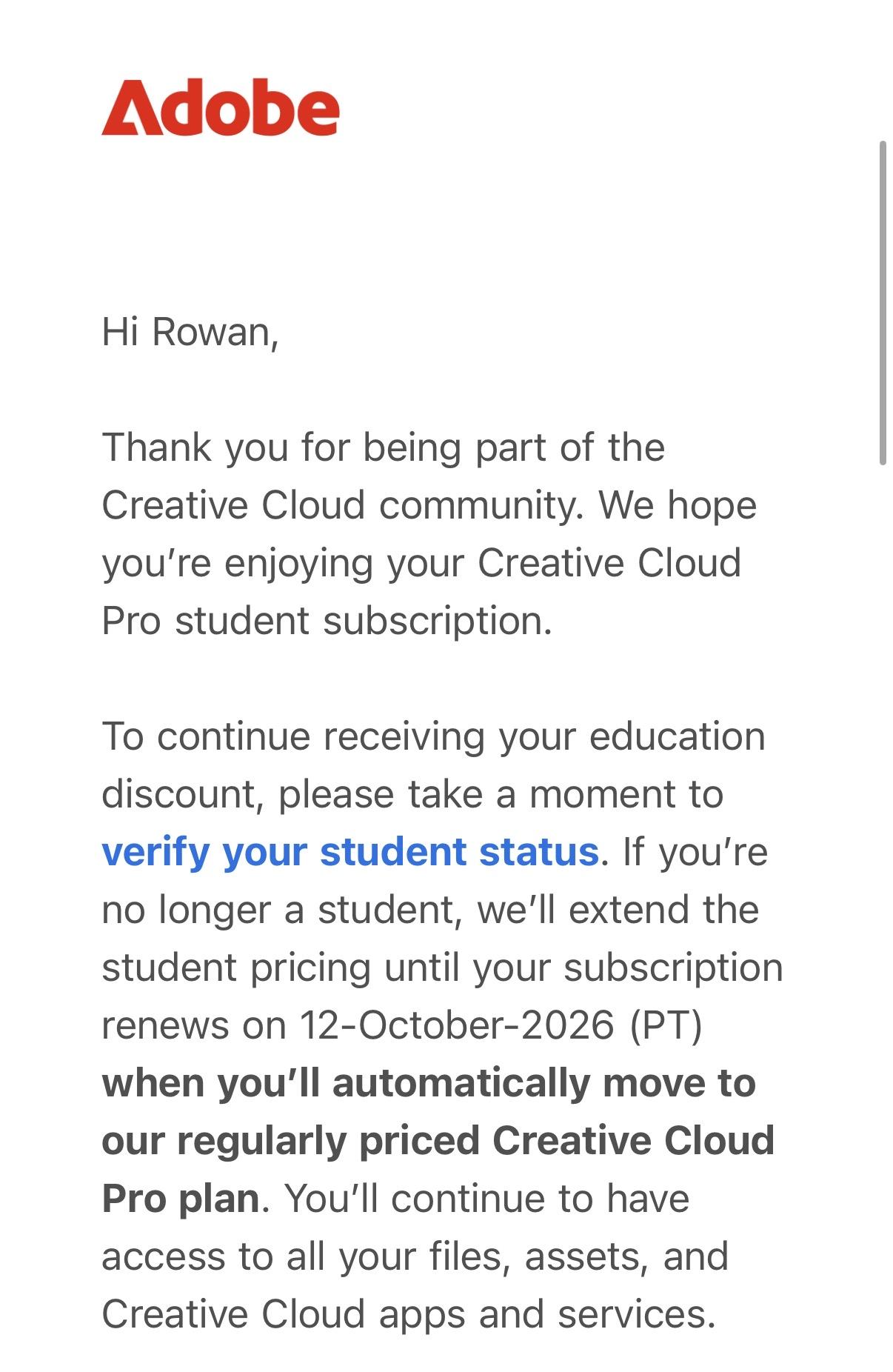Click the 12-October-2026 renewal date

coord(457,1025)
